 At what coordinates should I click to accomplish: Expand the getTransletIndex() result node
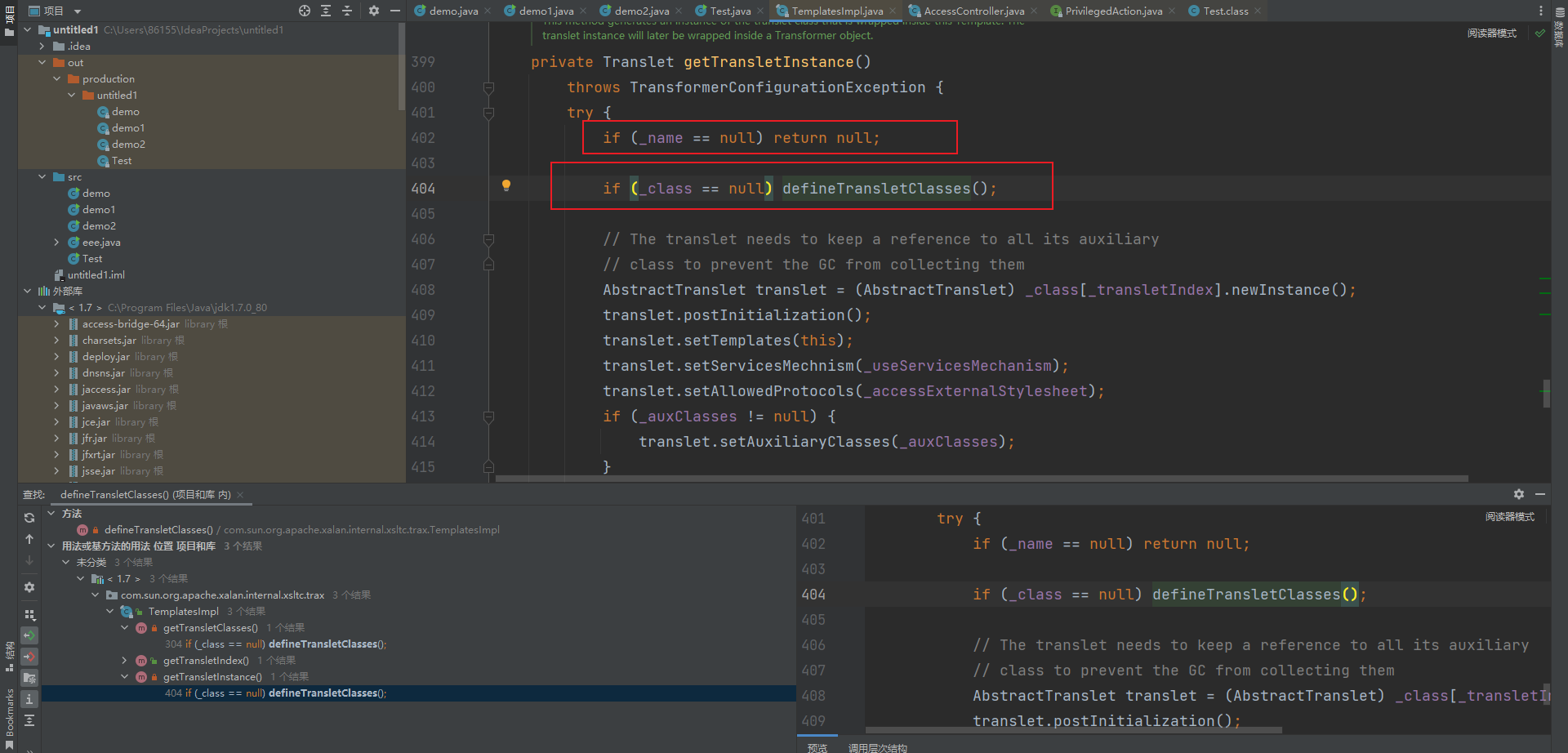tap(125, 660)
